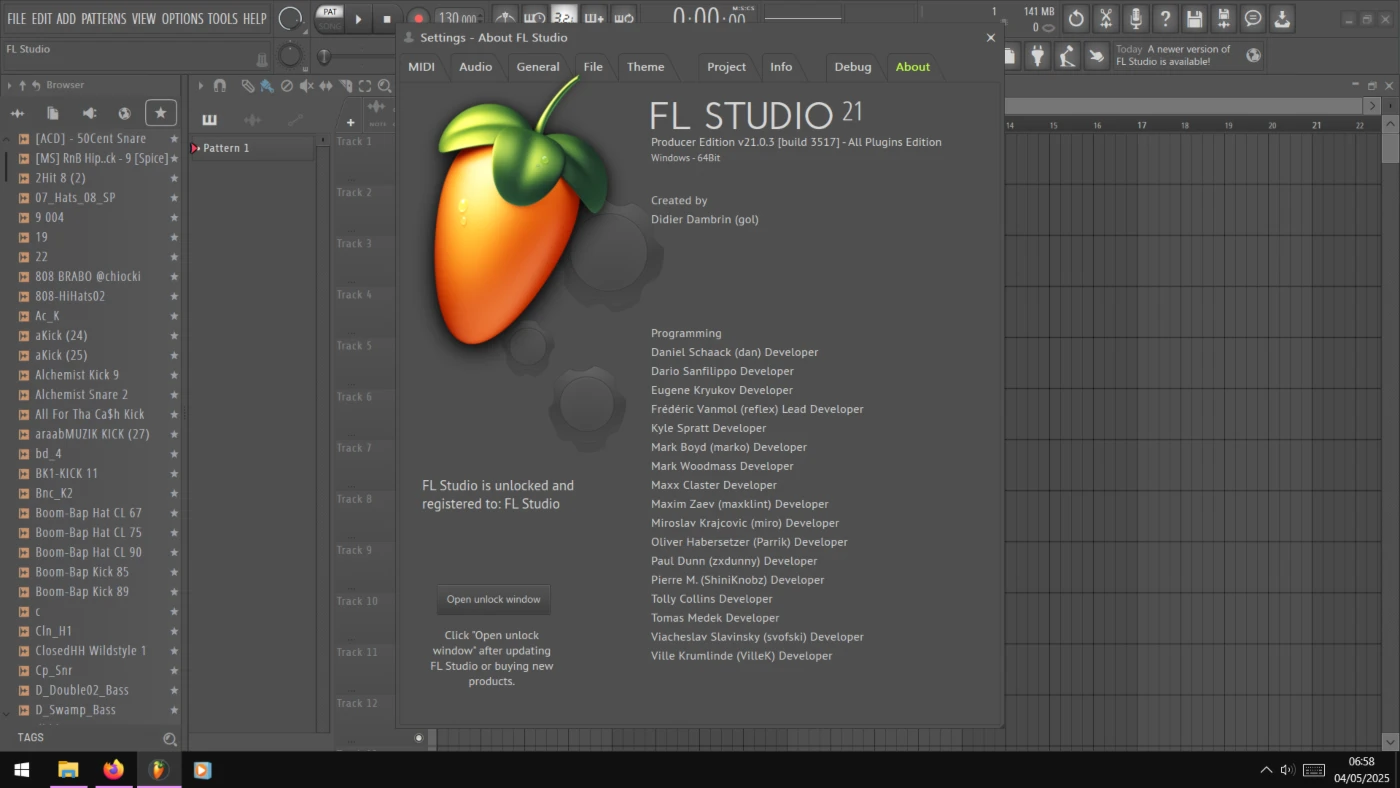Click the playlist snap magnet icon
Viewport: 1400px width, 788px height.
click(219, 86)
